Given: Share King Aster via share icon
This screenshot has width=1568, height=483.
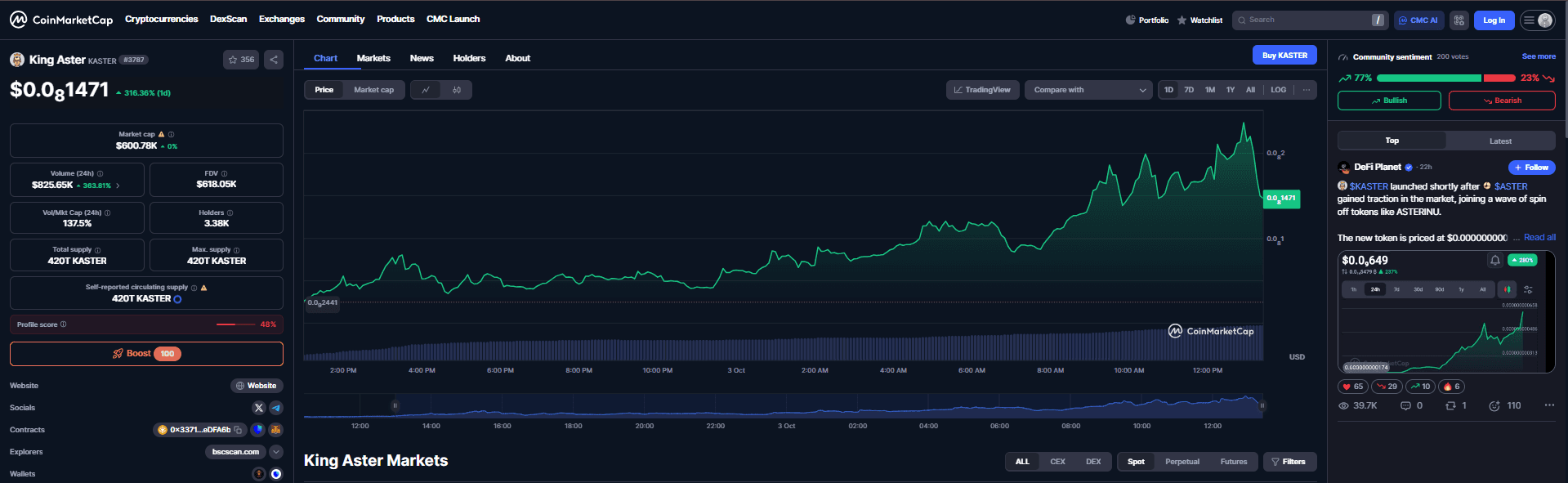Looking at the screenshot, I should pyautogui.click(x=274, y=60).
